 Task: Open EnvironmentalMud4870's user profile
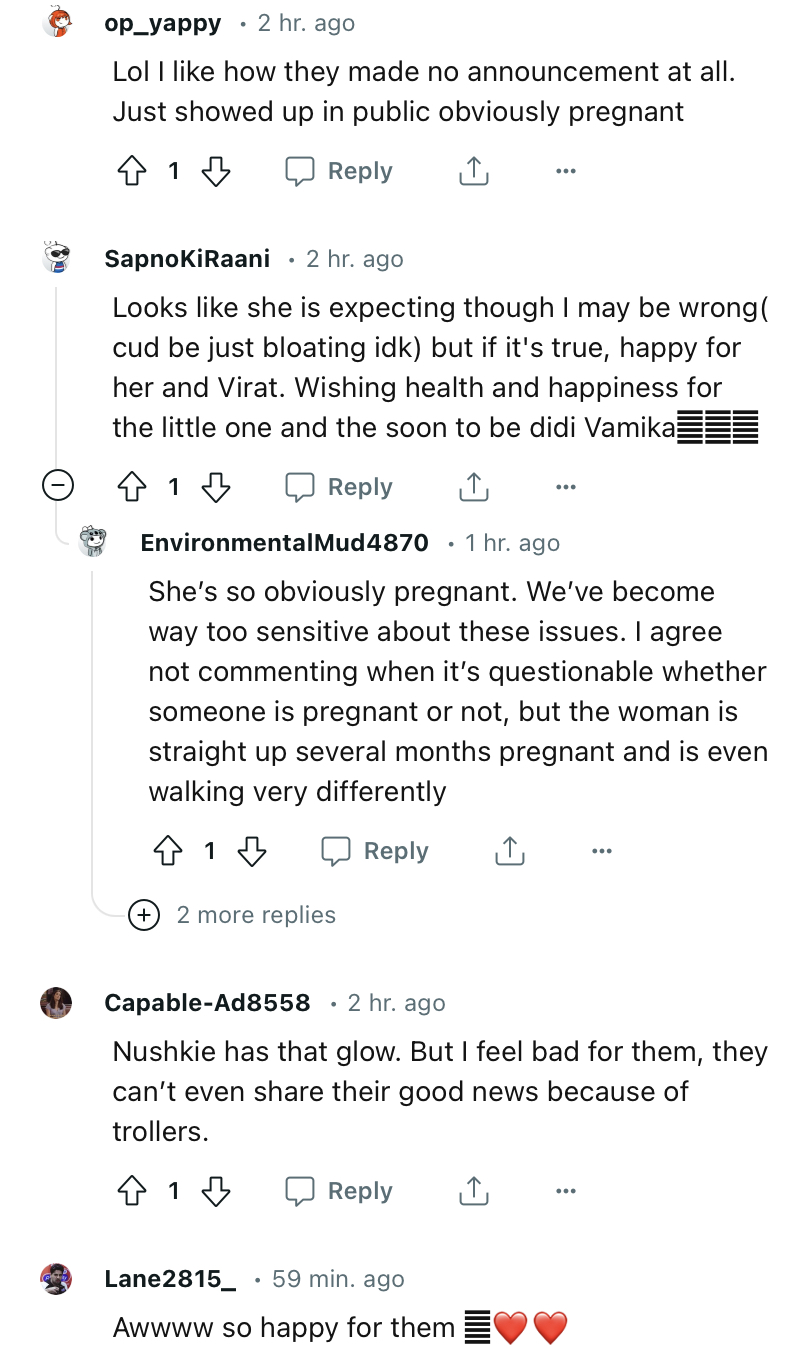click(x=284, y=543)
